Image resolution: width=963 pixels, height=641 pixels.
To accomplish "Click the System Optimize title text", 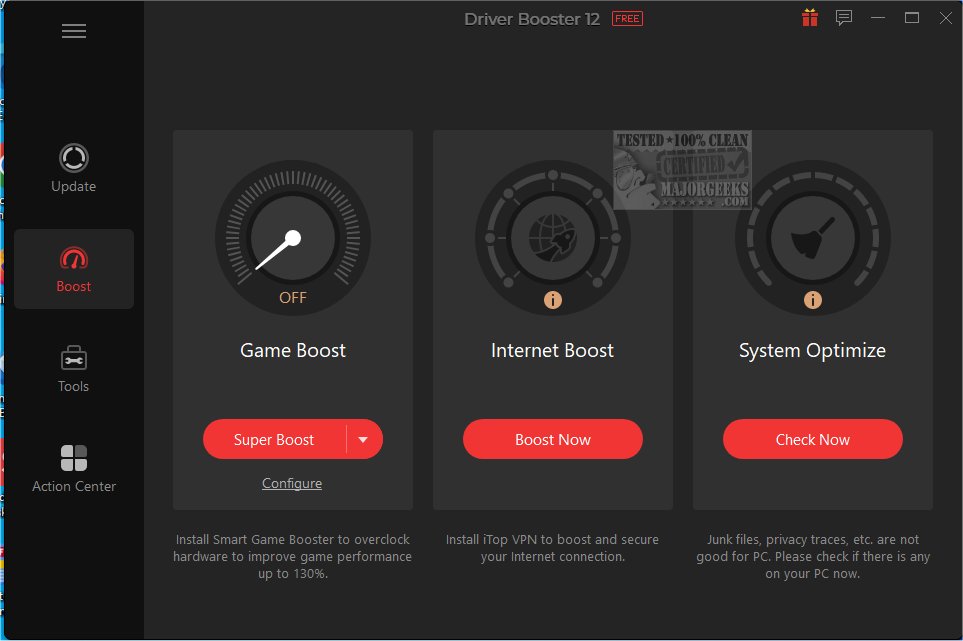I will (x=813, y=351).
